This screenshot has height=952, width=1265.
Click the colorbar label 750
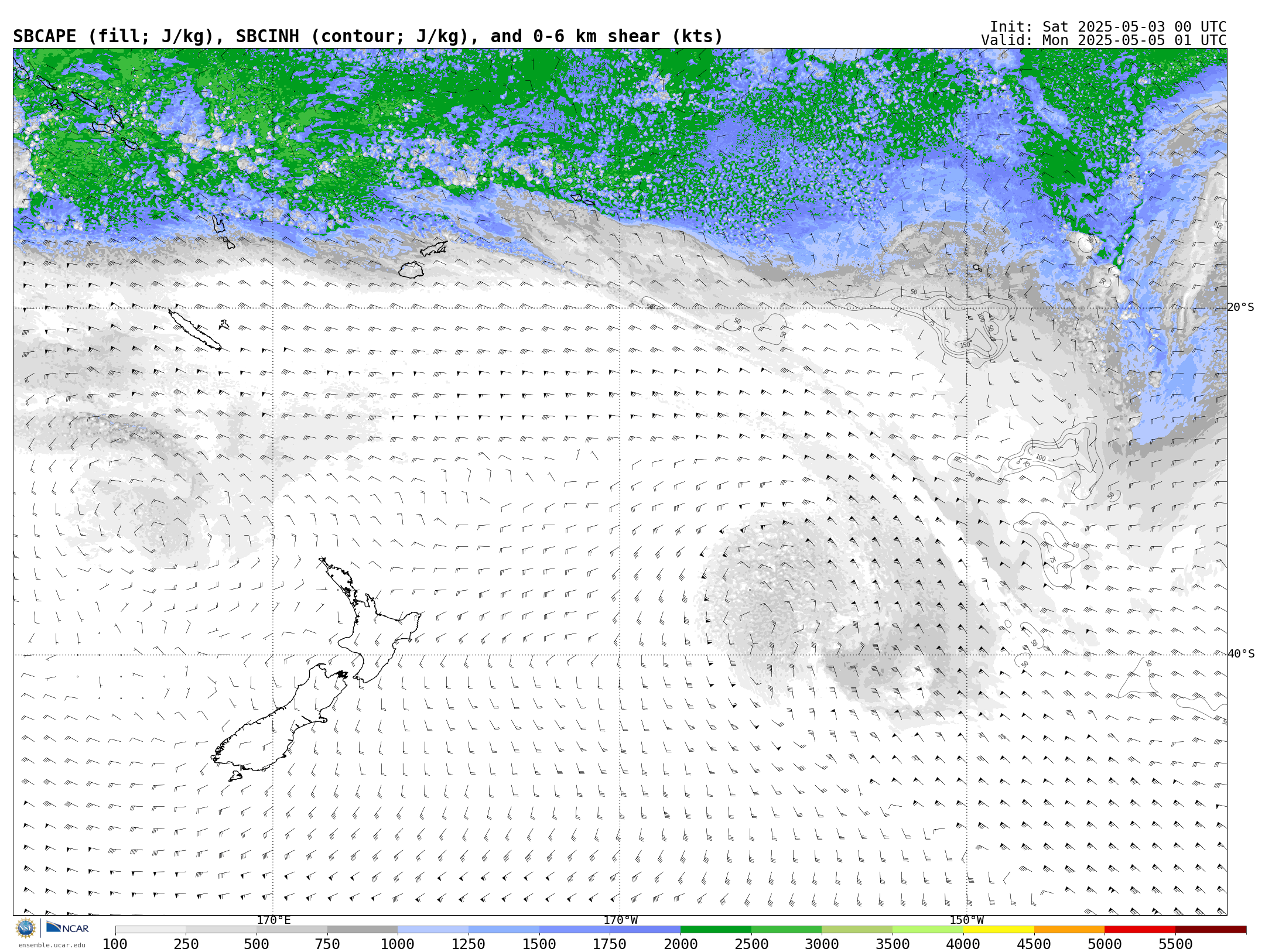327,944
